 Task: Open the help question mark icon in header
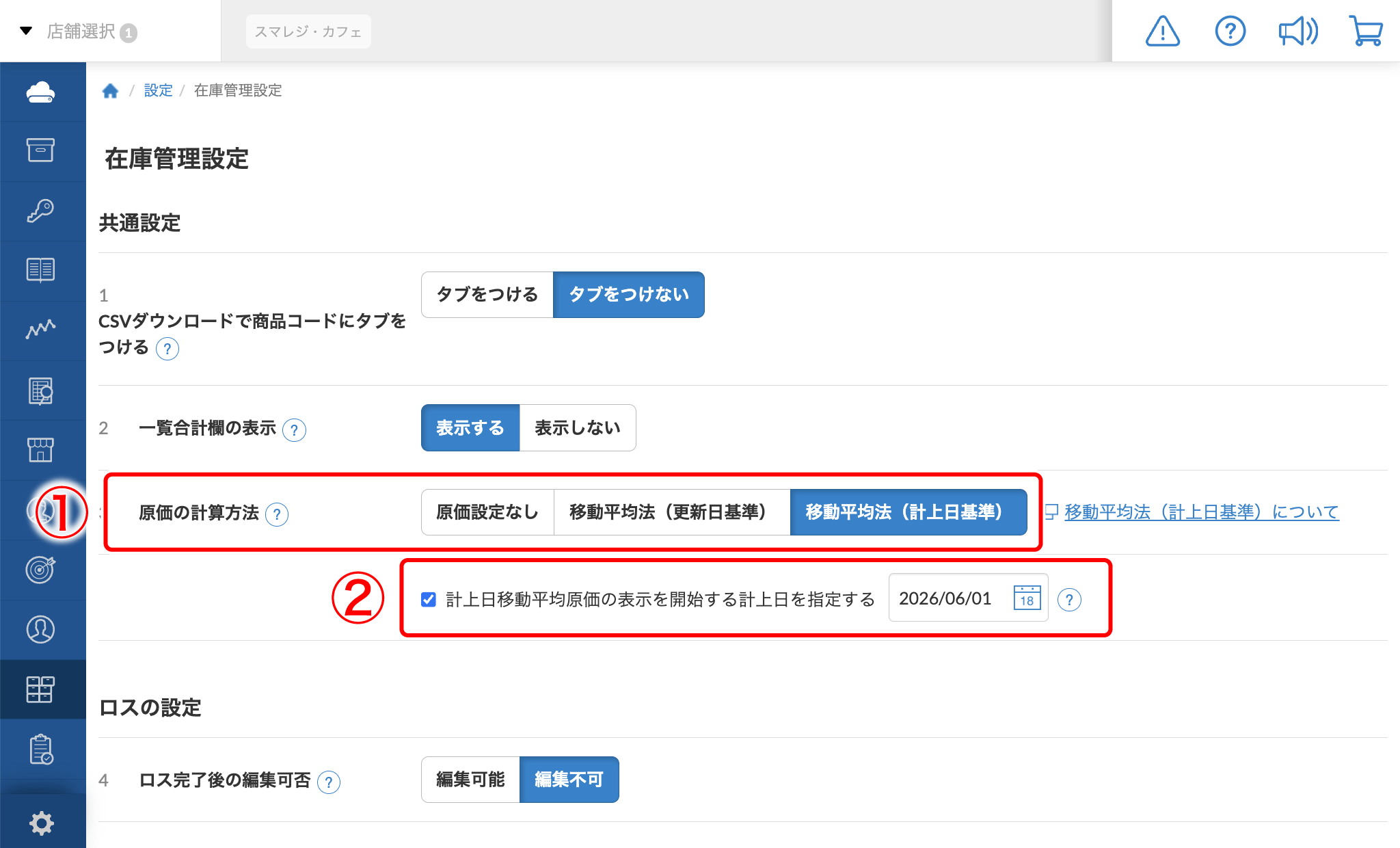point(1230,31)
